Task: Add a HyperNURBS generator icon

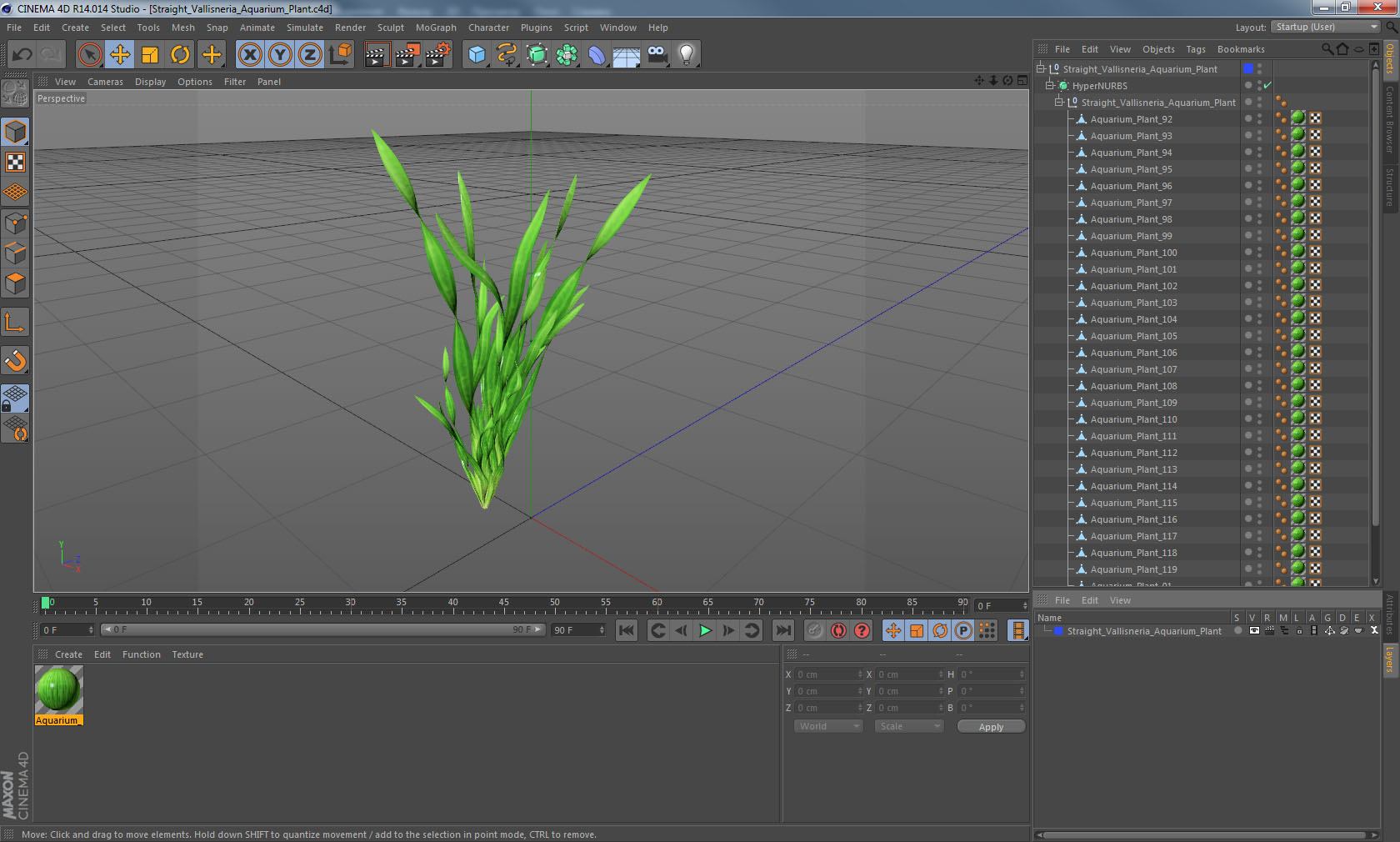Action: [x=537, y=55]
